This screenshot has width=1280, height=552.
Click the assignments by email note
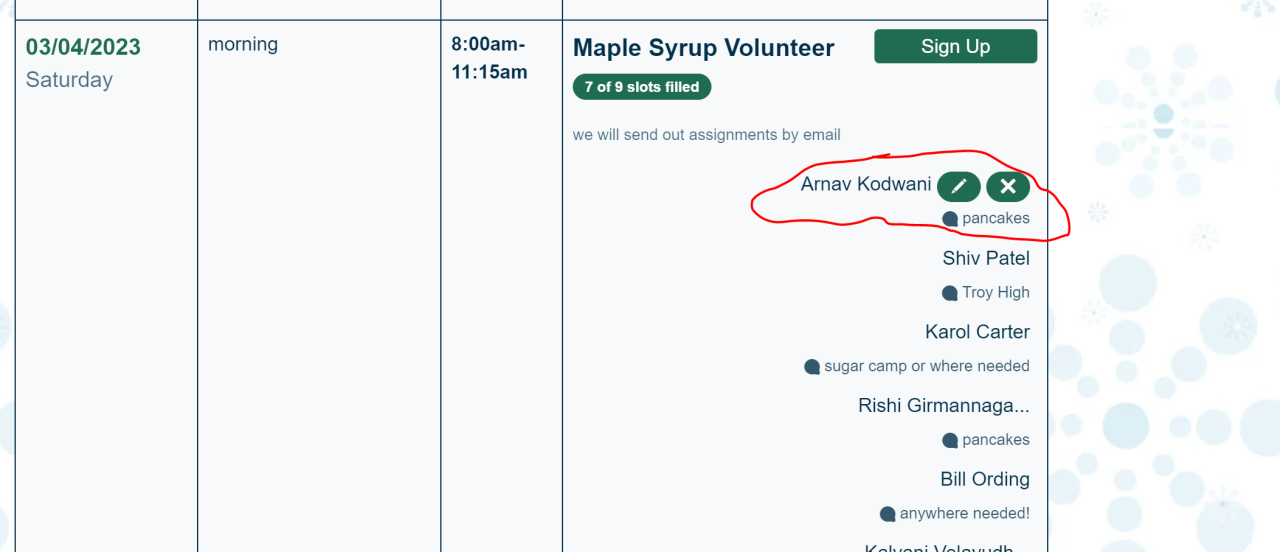point(706,134)
